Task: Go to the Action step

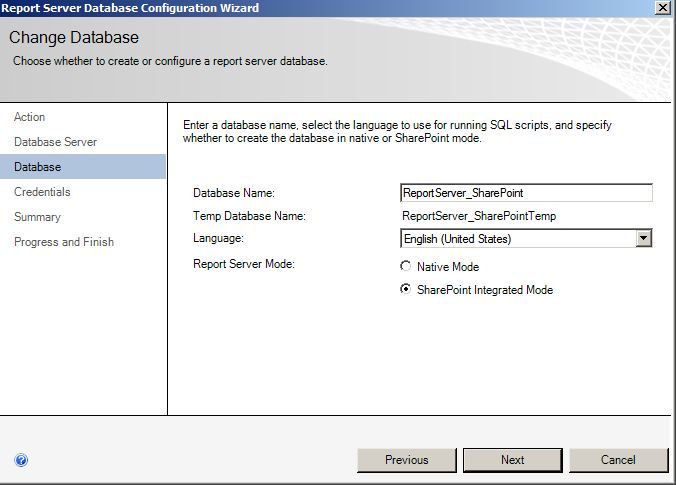Action: (x=29, y=117)
